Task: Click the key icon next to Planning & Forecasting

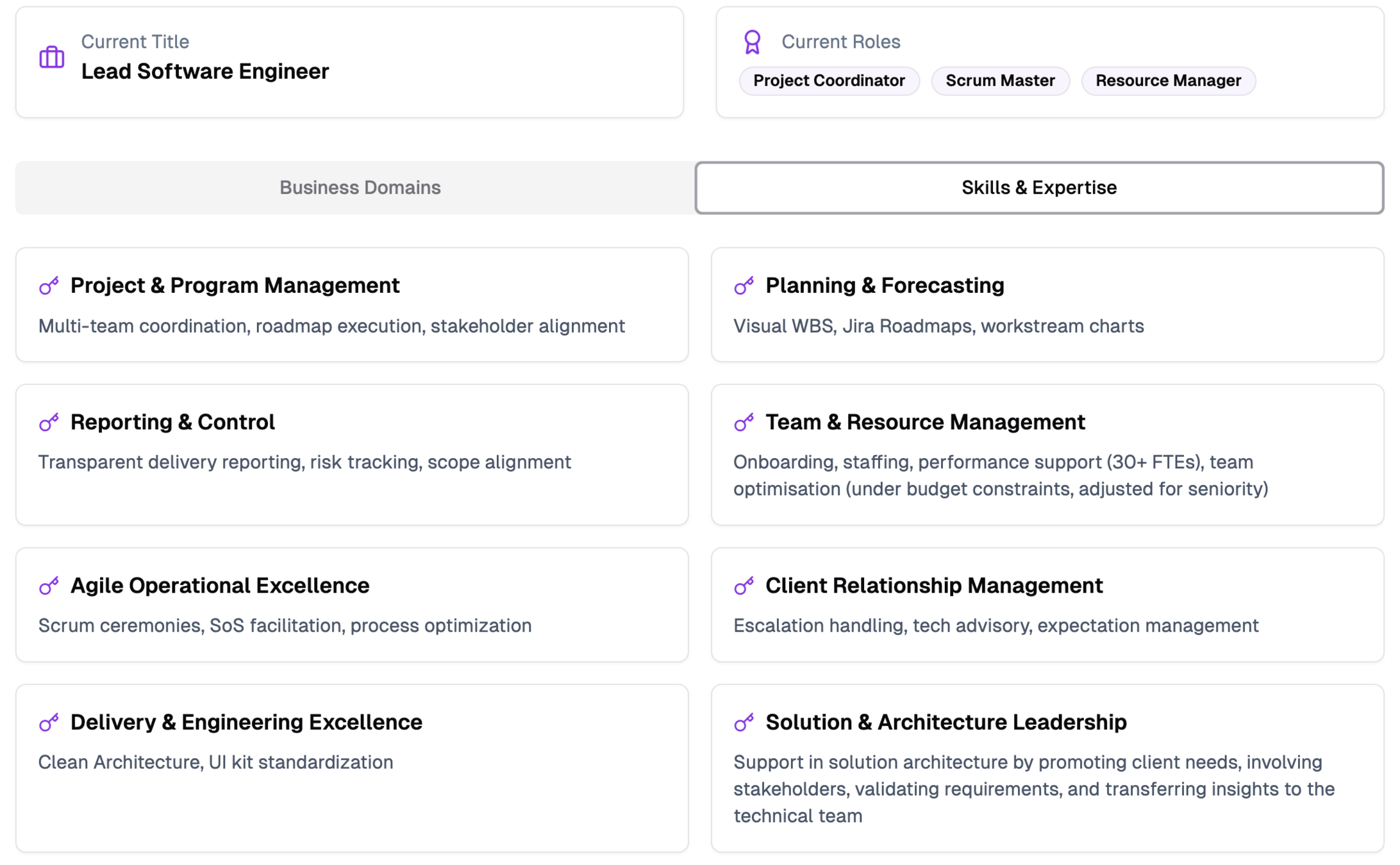Action: point(744,286)
